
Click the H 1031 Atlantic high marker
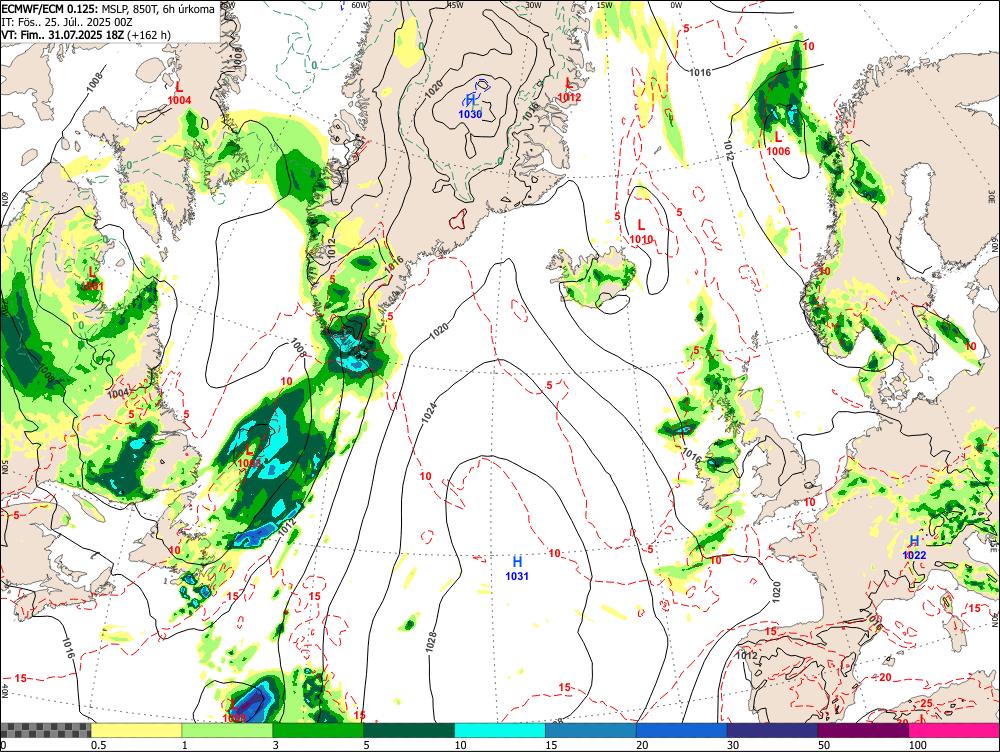pos(517,568)
